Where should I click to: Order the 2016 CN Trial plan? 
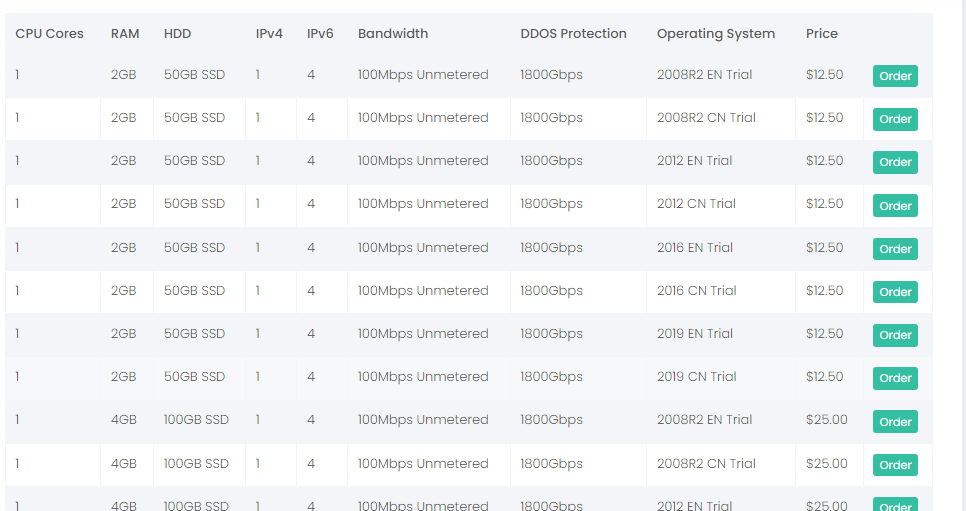tap(895, 292)
